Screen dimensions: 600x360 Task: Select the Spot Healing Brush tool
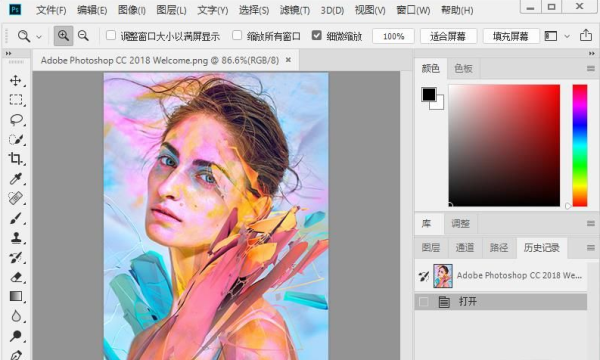(x=16, y=198)
